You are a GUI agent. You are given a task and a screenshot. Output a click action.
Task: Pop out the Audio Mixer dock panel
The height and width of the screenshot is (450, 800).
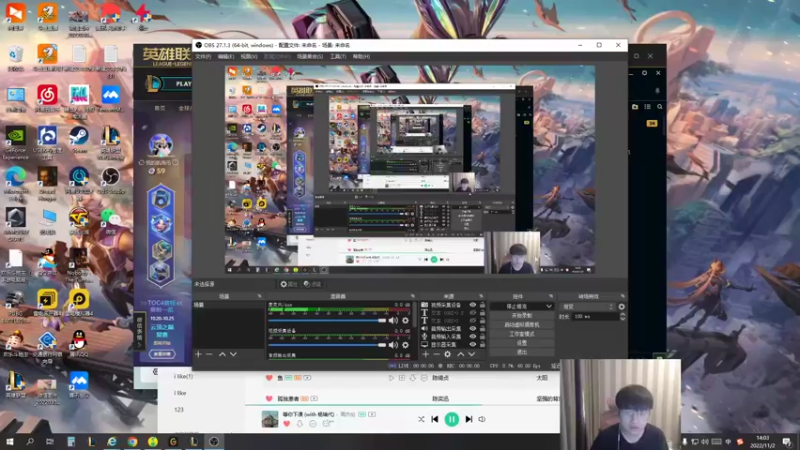coord(413,296)
